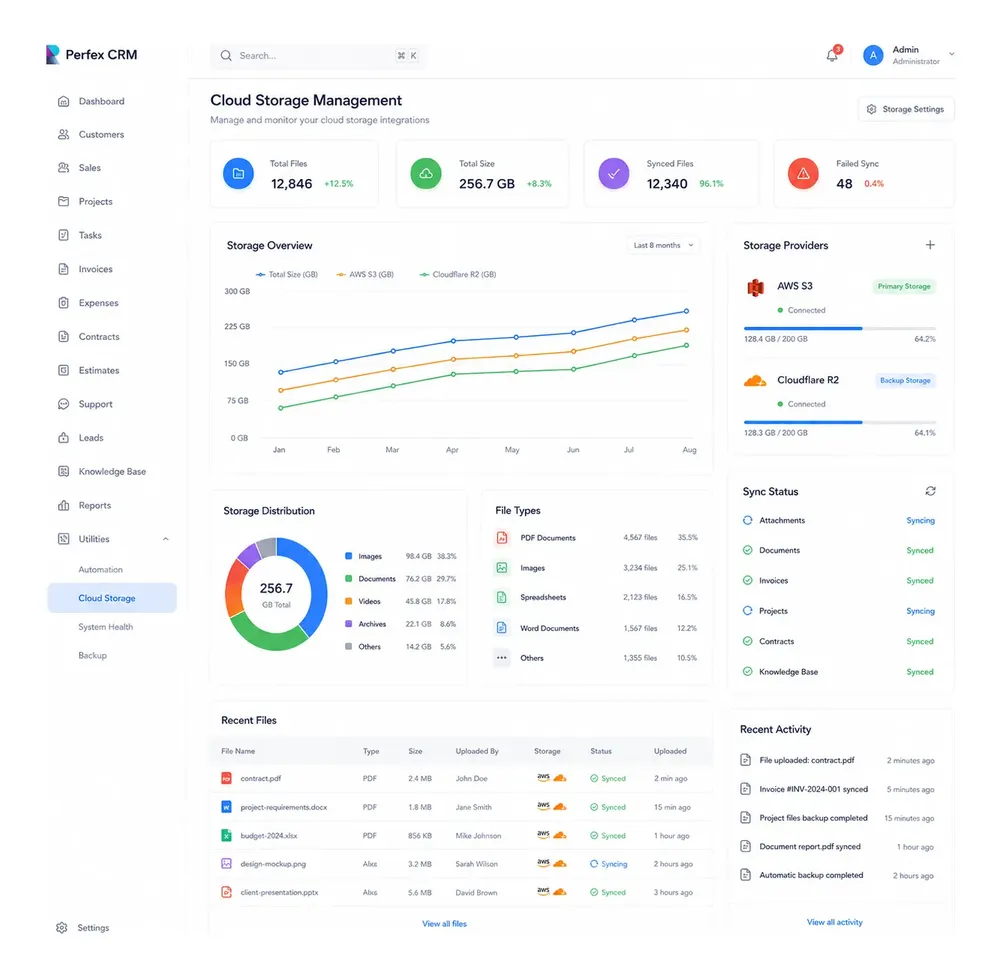The image size is (1000, 978).
Task: Click the Aug data point on Total Size line
Action: pyautogui.click(x=686, y=311)
